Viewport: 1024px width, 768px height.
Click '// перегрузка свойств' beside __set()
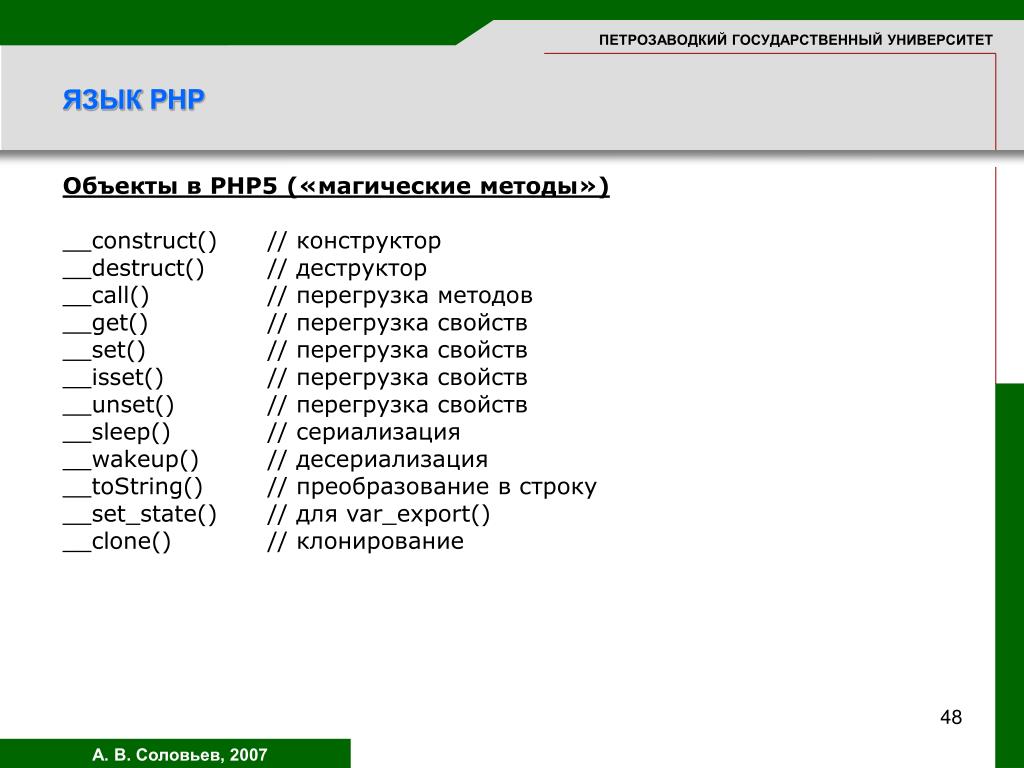(x=397, y=351)
